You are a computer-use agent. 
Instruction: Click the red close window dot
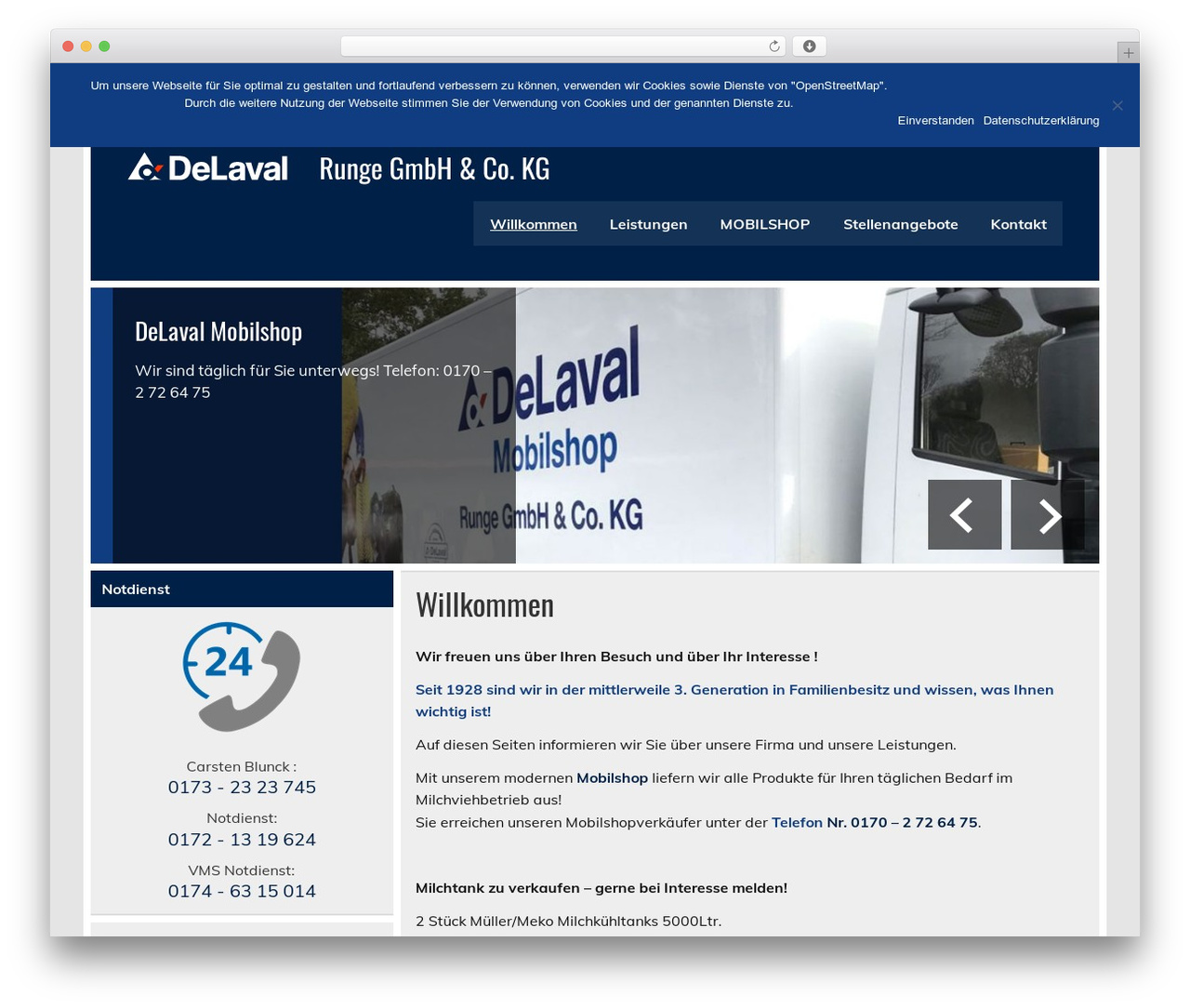pyautogui.click(x=68, y=46)
